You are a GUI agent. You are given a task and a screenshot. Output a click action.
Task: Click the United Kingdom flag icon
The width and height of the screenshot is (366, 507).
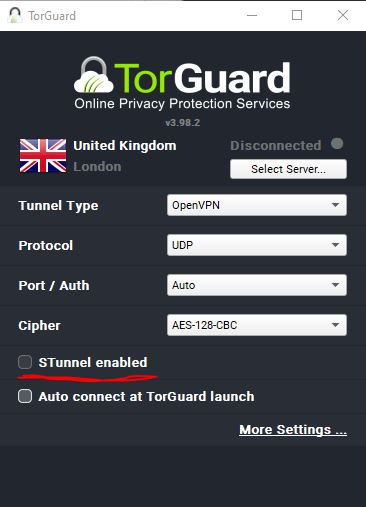tap(43, 156)
